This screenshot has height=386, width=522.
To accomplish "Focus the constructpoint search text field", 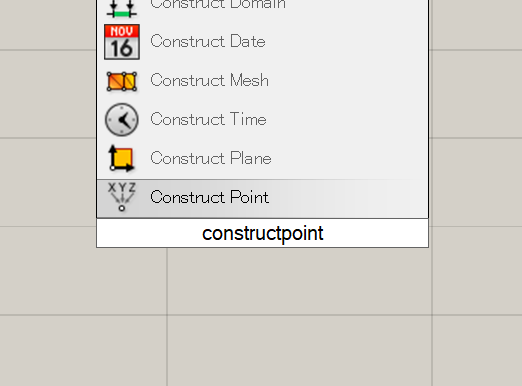I will point(262,233).
